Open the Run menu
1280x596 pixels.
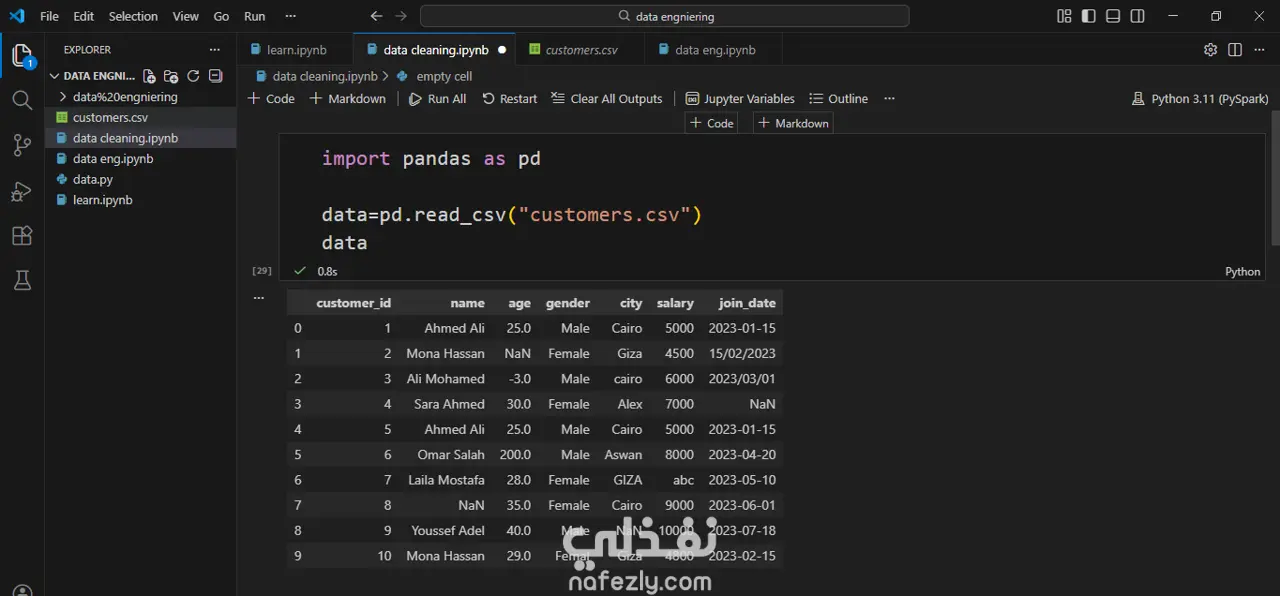[255, 16]
